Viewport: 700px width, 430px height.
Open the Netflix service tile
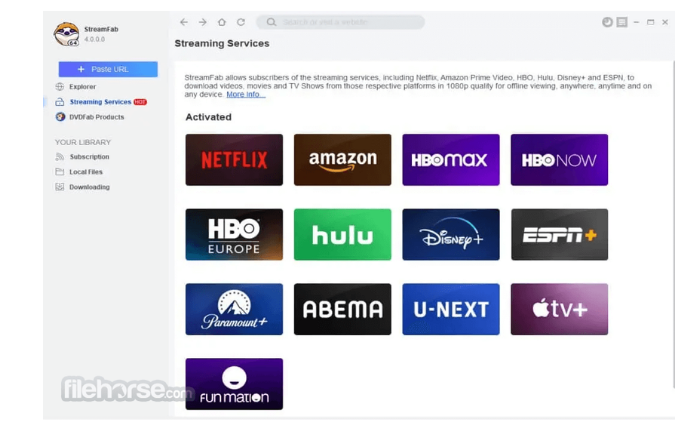pos(234,160)
